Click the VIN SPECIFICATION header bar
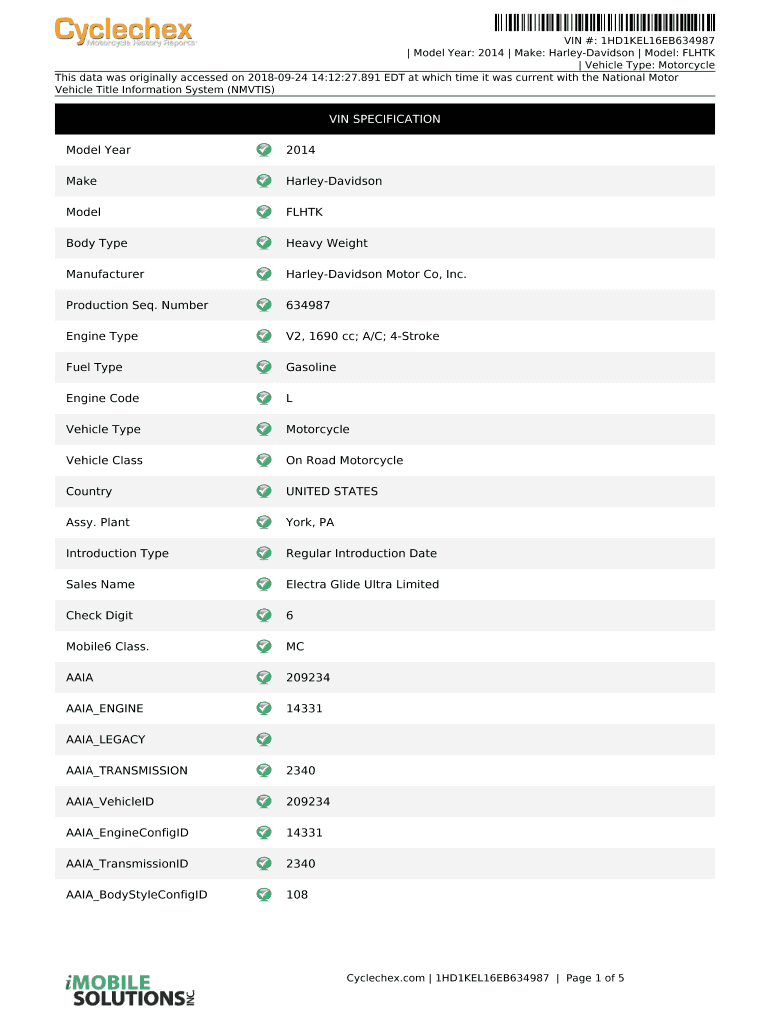The image size is (770, 1024). [x=385, y=119]
